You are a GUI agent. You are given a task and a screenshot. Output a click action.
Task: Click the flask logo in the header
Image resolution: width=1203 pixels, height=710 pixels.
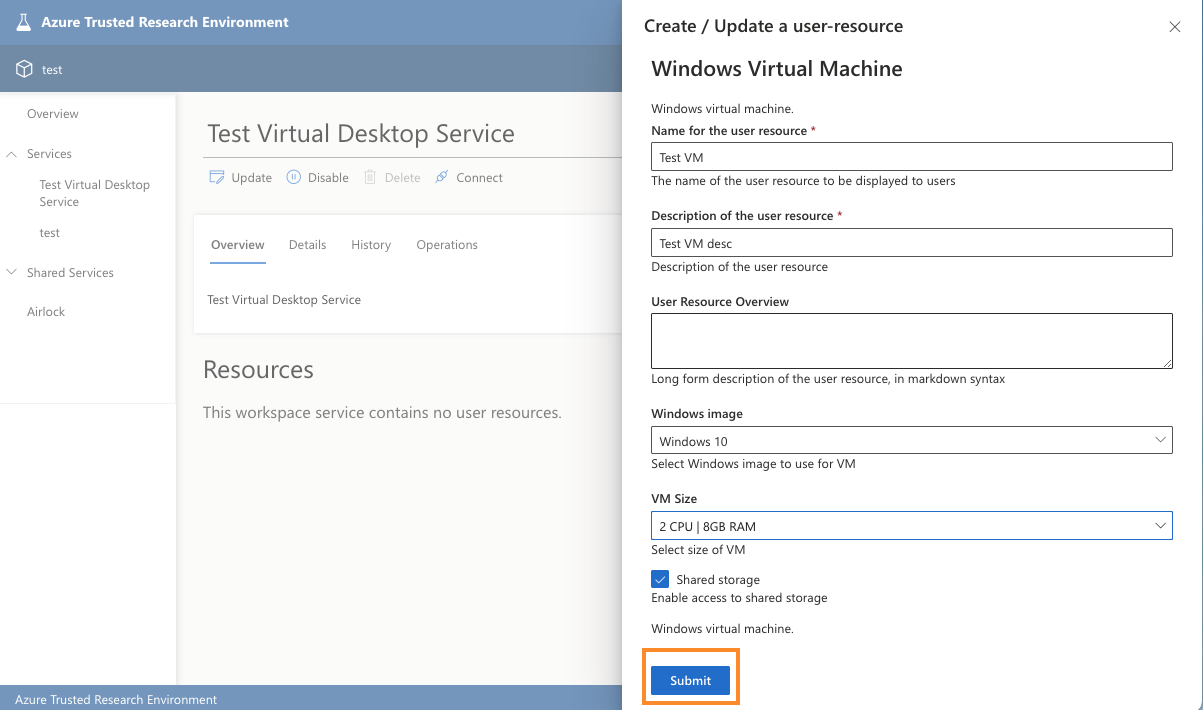coord(22,22)
